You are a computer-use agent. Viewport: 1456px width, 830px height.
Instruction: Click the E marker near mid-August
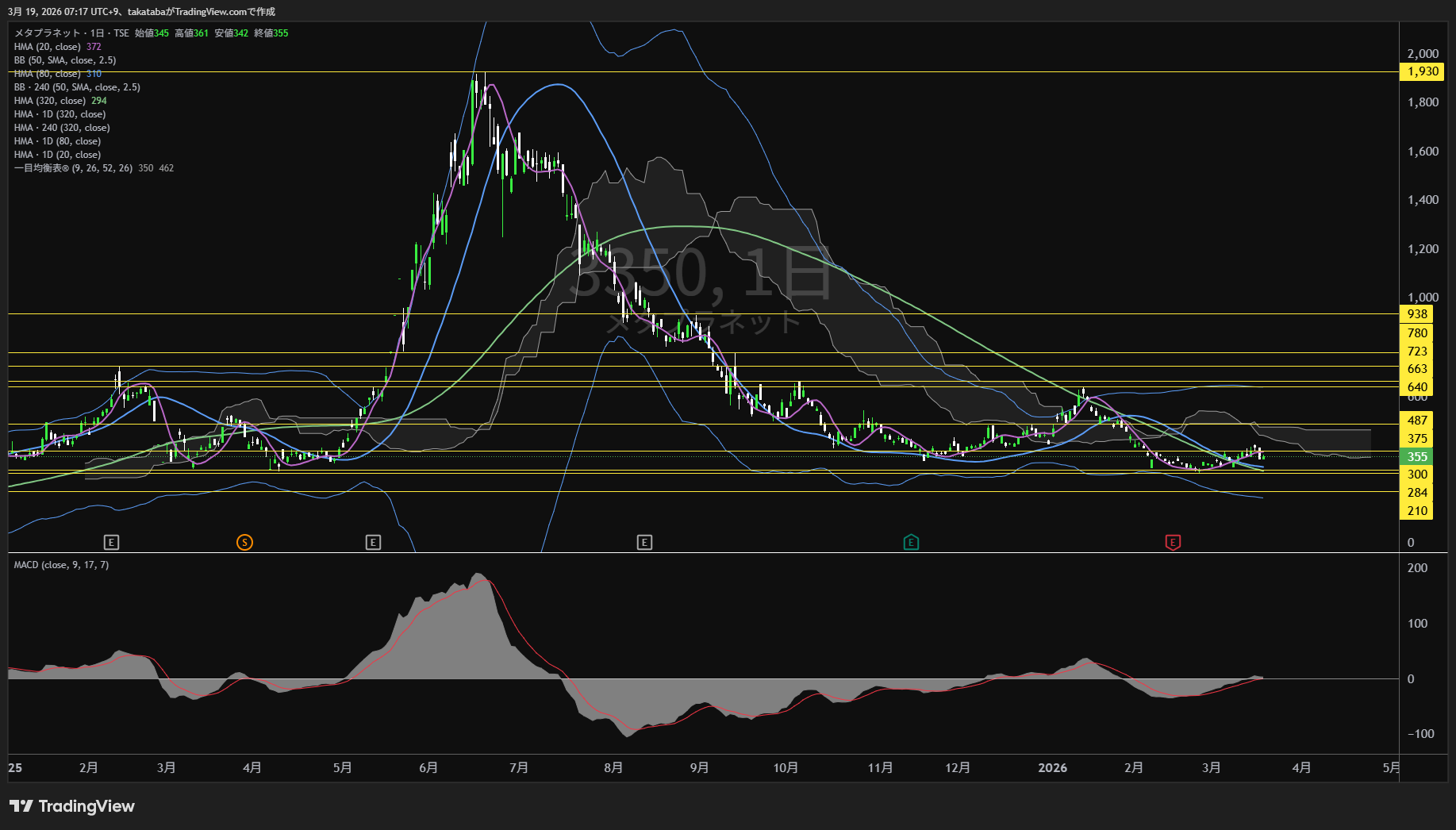(x=644, y=543)
